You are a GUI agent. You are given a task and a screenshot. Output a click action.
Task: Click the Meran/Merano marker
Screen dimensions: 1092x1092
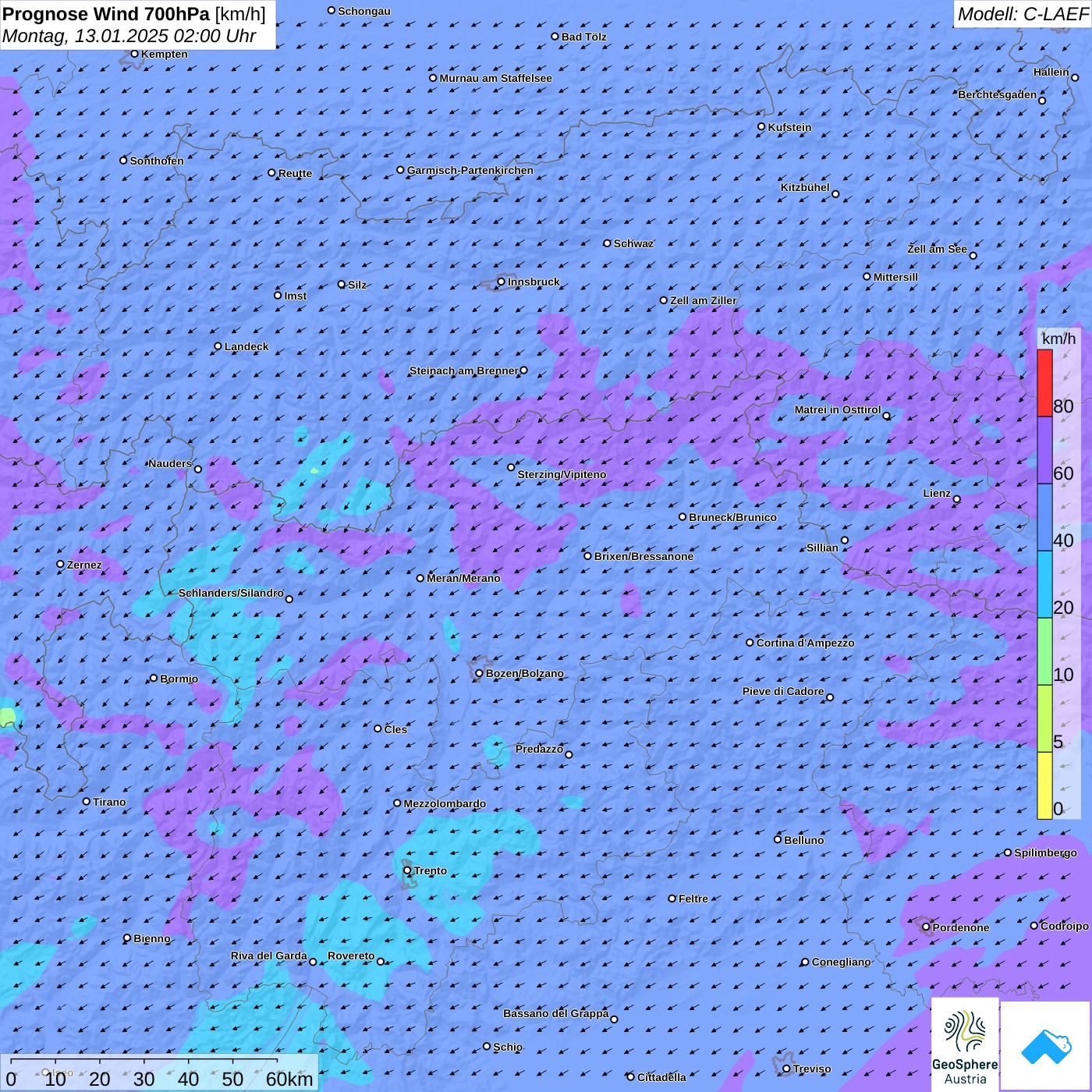coord(420,578)
